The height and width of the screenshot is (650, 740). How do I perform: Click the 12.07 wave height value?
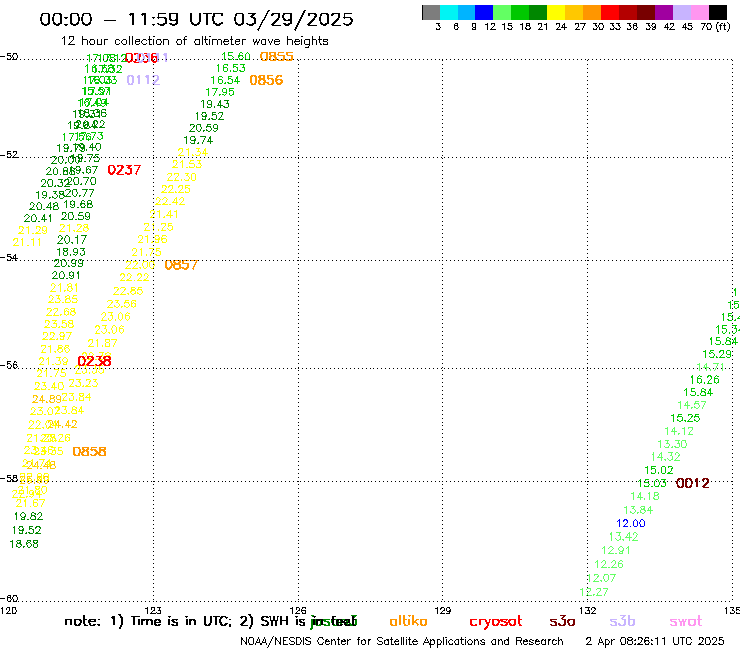coord(601,578)
